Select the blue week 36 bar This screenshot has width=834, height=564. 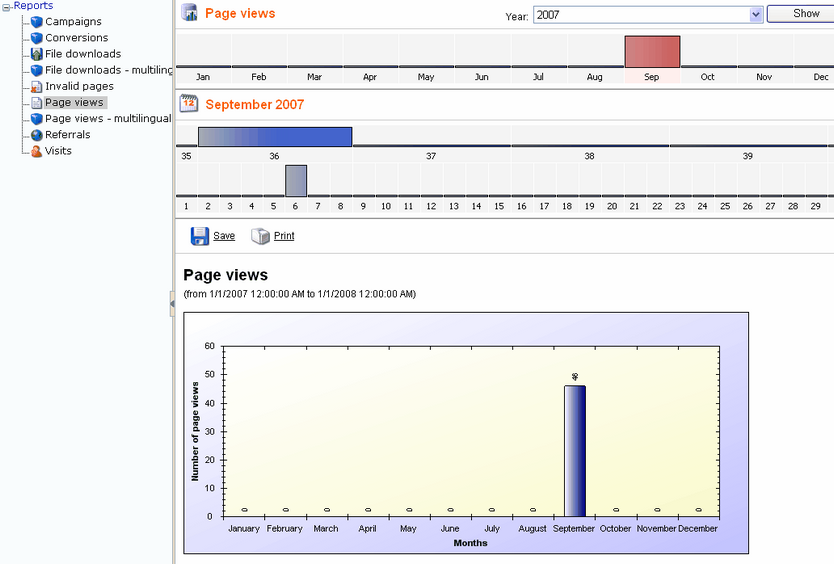pos(275,137)
